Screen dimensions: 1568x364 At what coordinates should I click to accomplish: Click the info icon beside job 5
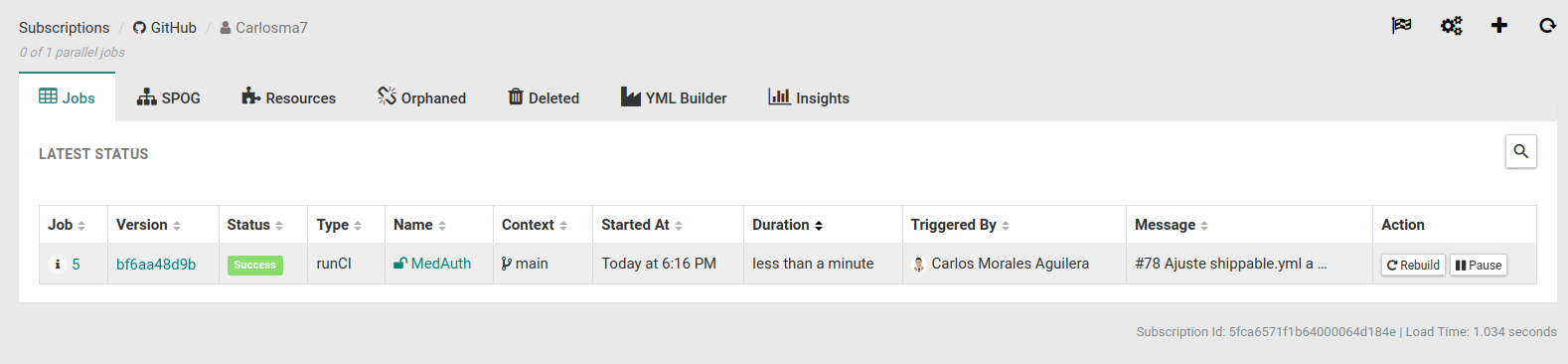click(58, 264)
